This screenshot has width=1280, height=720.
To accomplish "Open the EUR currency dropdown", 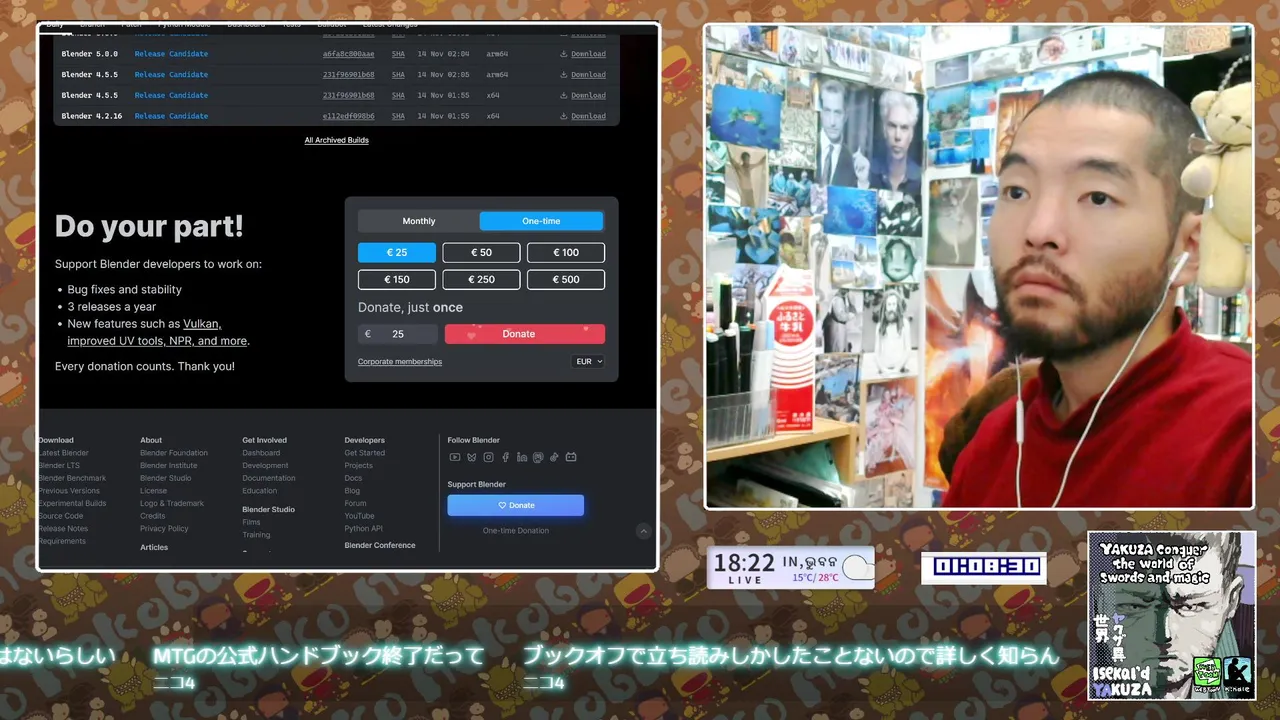I will 589,362.
